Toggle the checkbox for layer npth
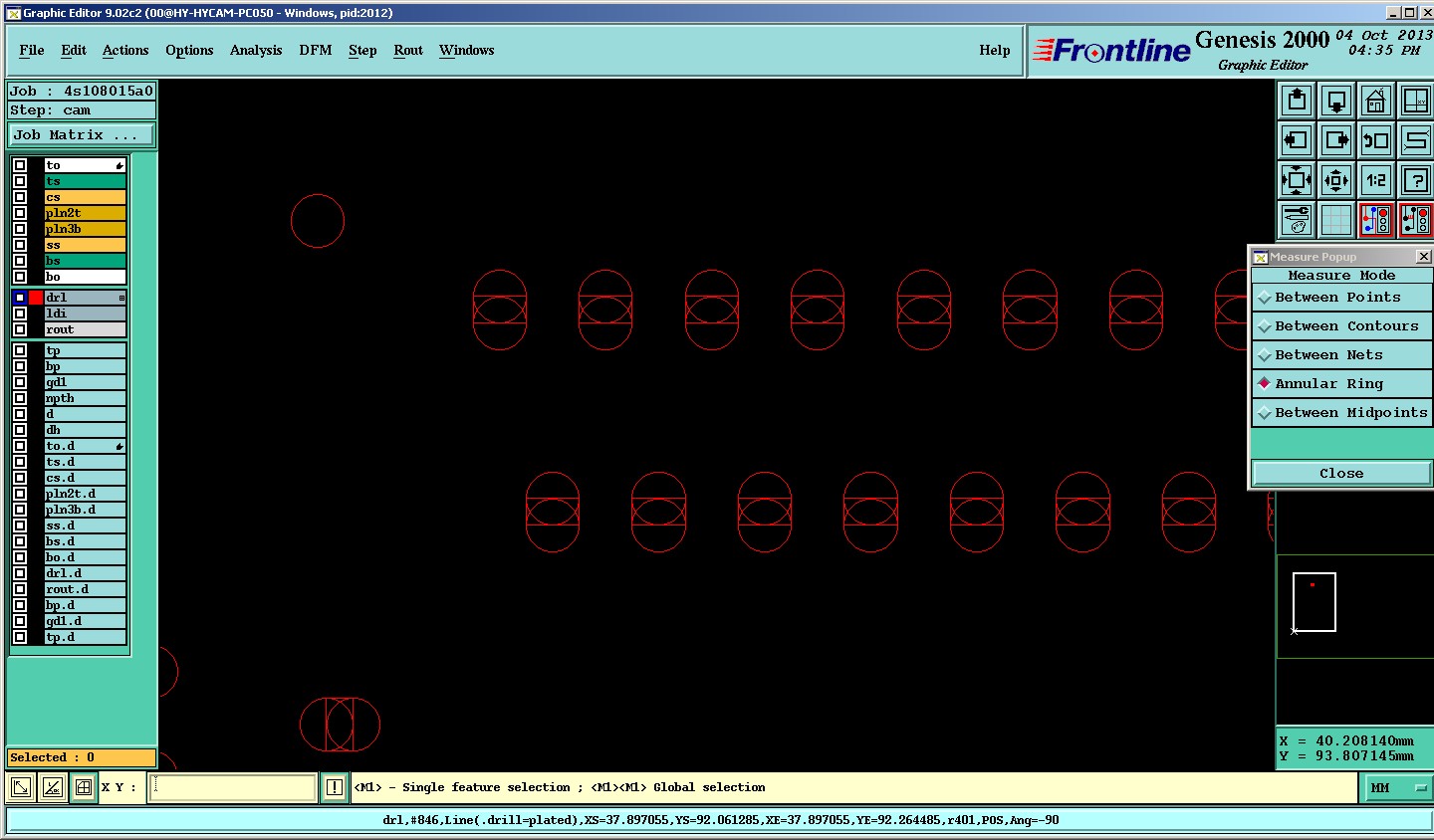 click(x=20, y=398)
